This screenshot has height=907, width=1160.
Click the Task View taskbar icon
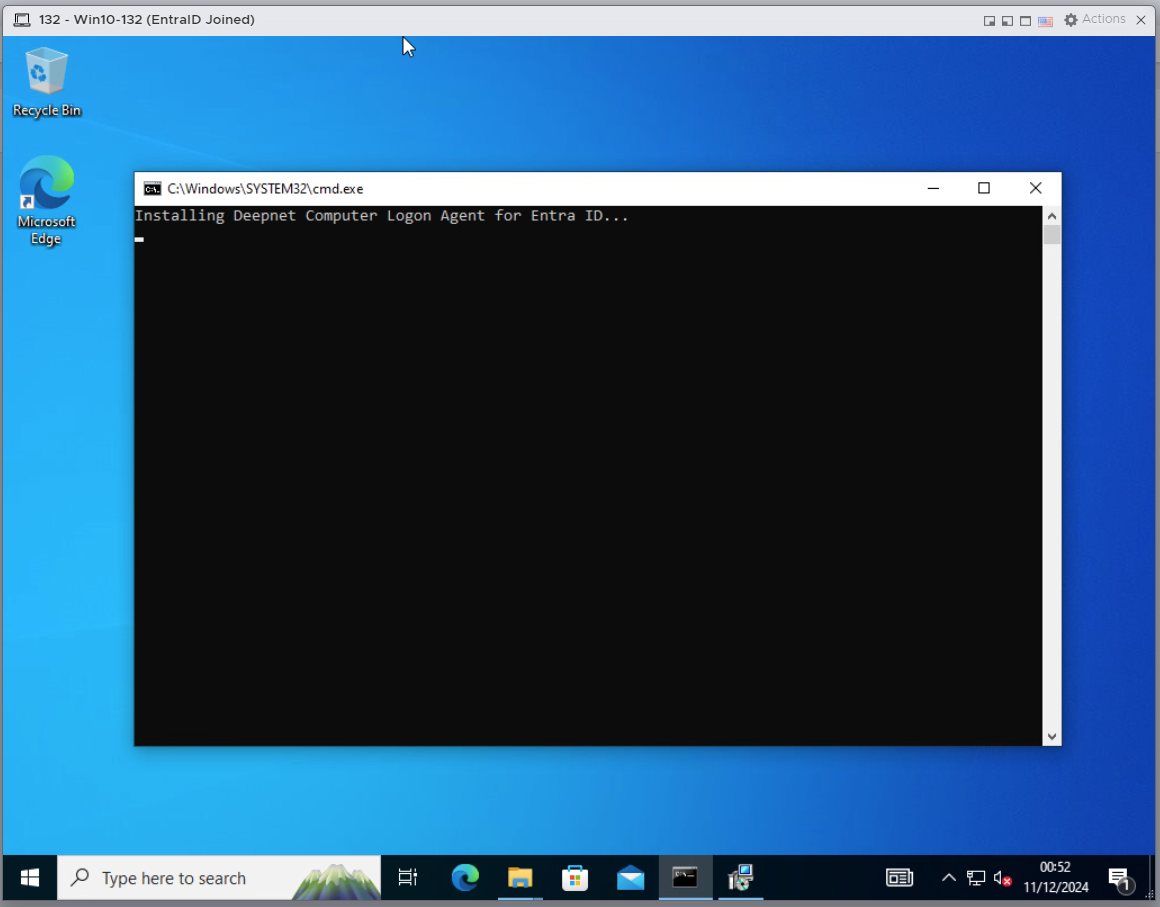(407, 878)
